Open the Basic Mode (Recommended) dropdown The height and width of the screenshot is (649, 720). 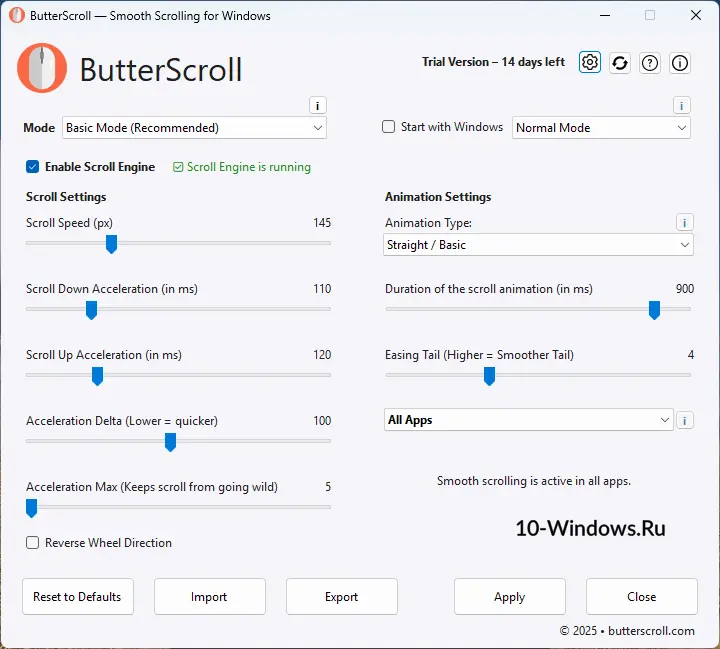pos(194,128)
